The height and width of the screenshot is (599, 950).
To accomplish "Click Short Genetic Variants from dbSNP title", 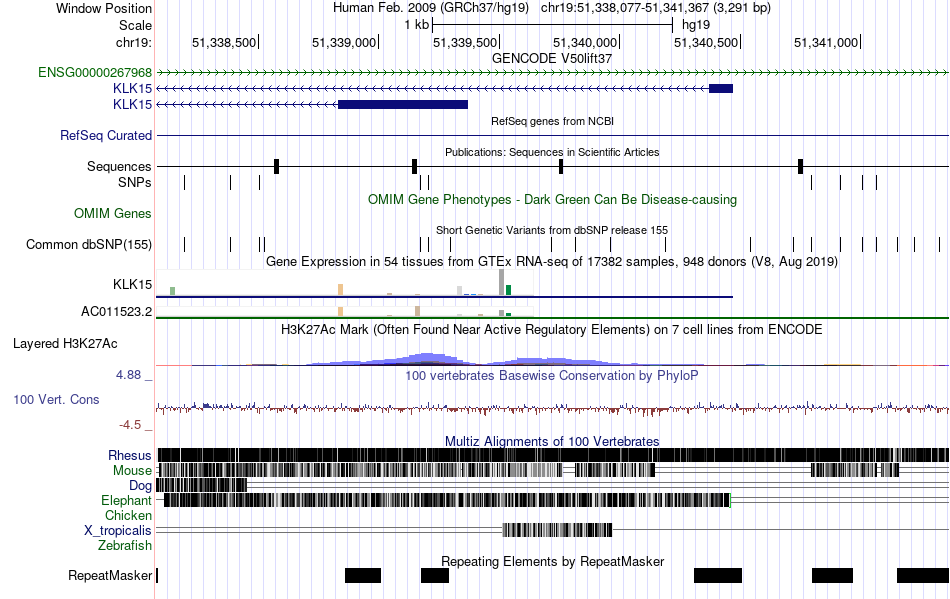I will [x=552, y=230].
